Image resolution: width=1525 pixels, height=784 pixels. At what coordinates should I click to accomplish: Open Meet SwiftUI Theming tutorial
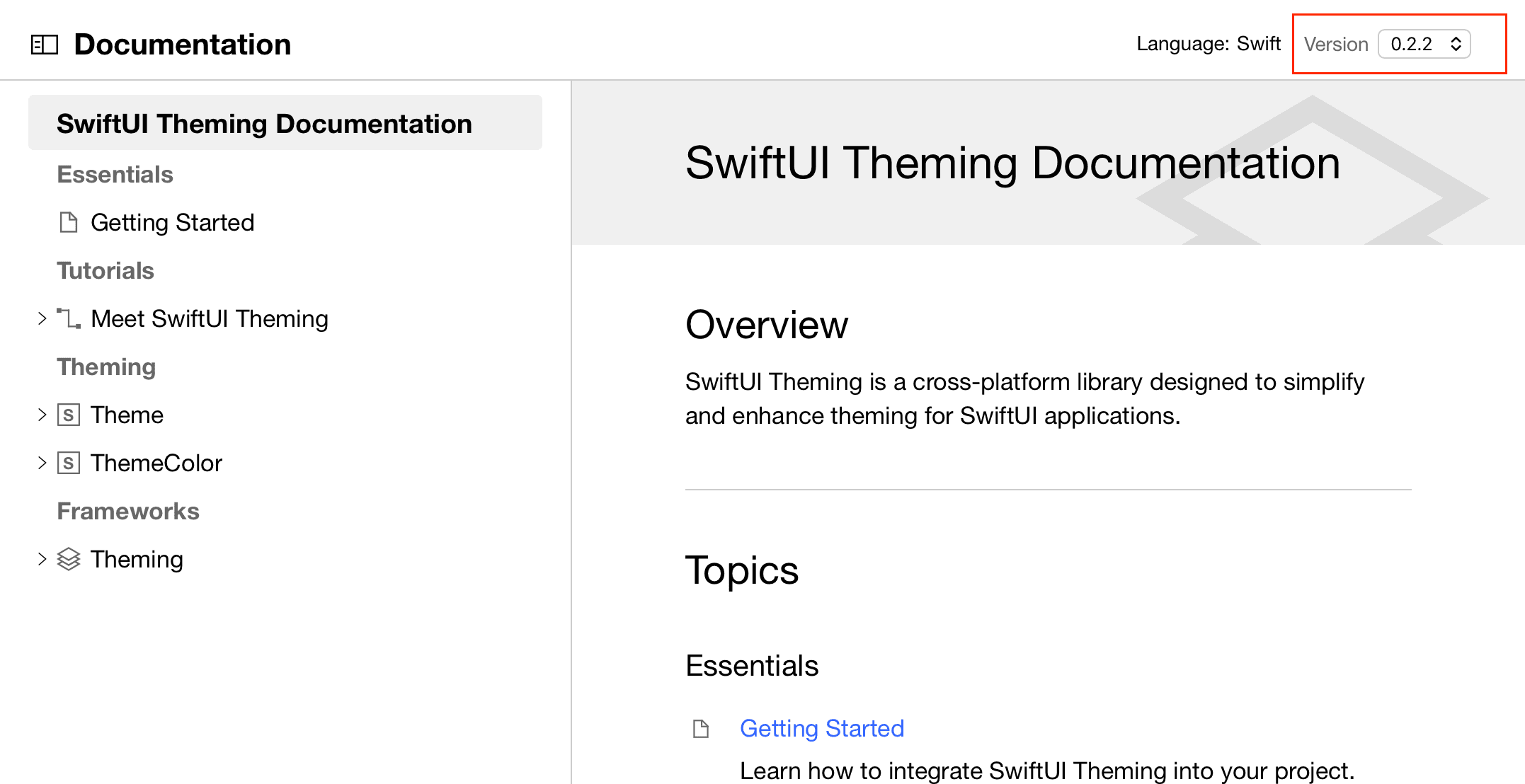click(x=210, y=318)
